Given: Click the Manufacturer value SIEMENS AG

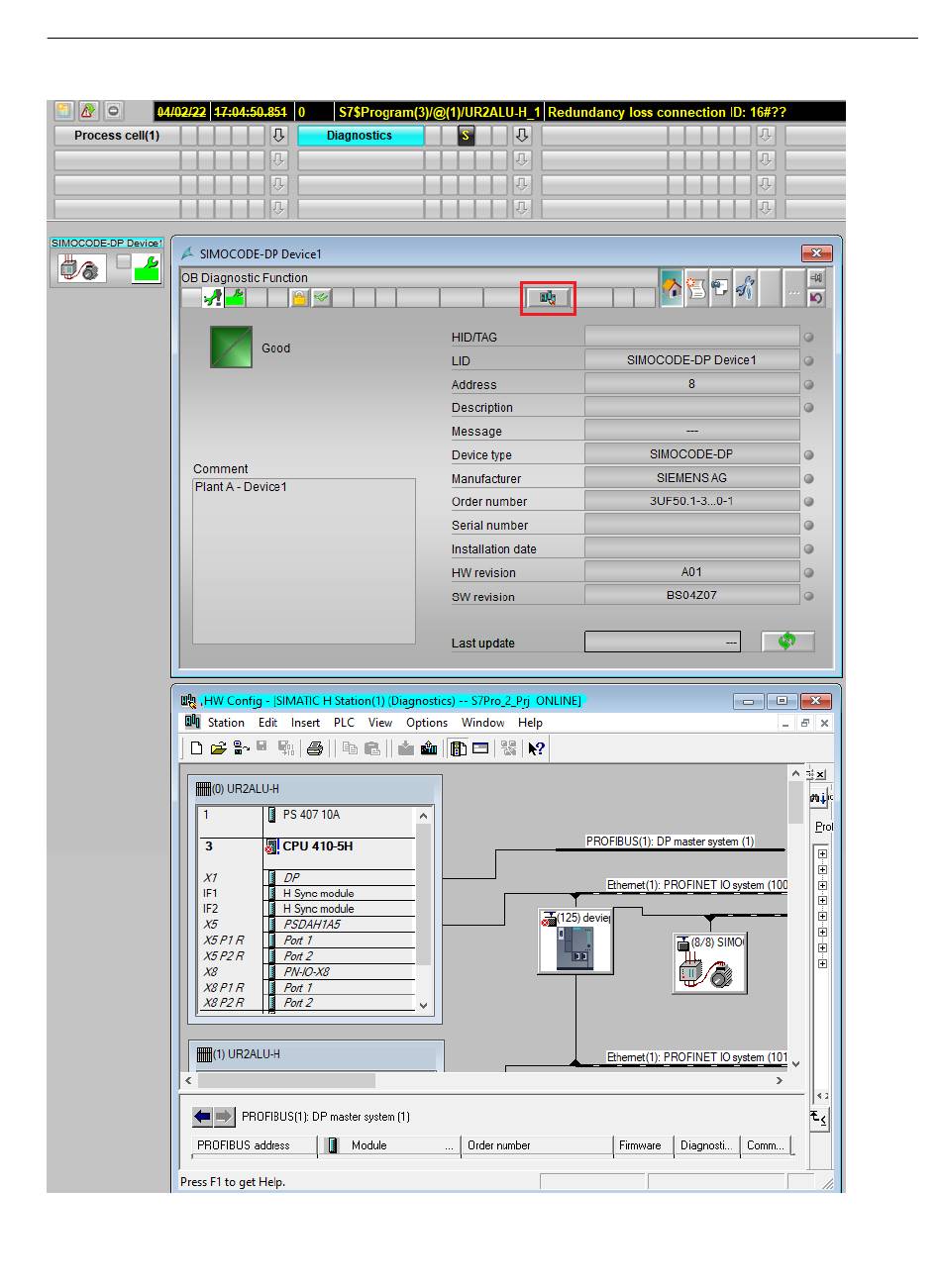Looking at the screenshot, I should (691, 477).
